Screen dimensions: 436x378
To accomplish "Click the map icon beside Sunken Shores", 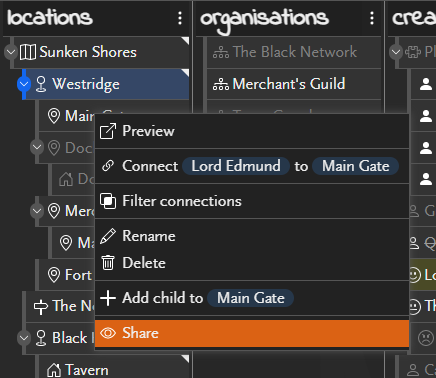I will [27, 52].
